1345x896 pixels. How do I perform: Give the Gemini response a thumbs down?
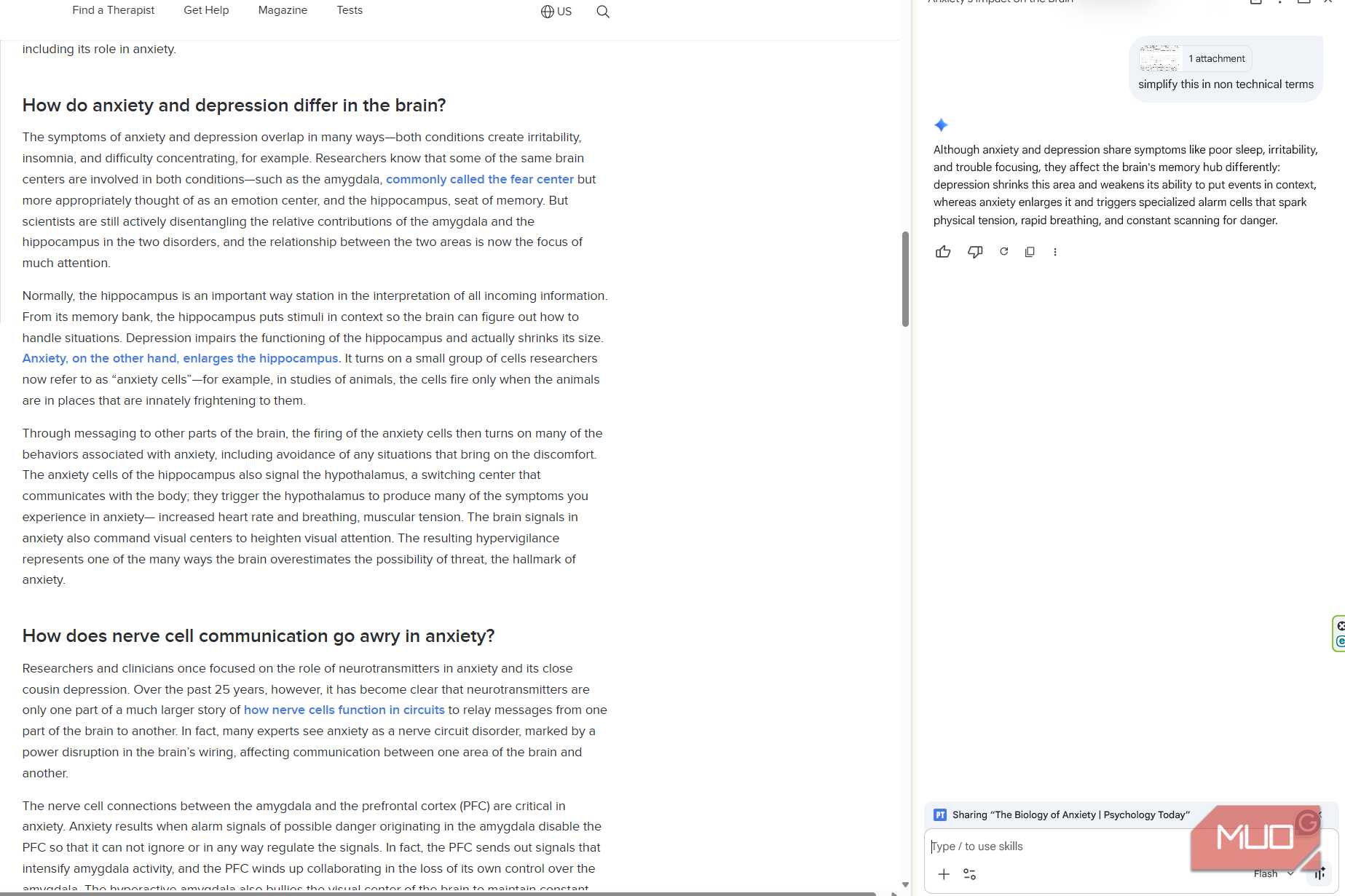coord(975,252)
